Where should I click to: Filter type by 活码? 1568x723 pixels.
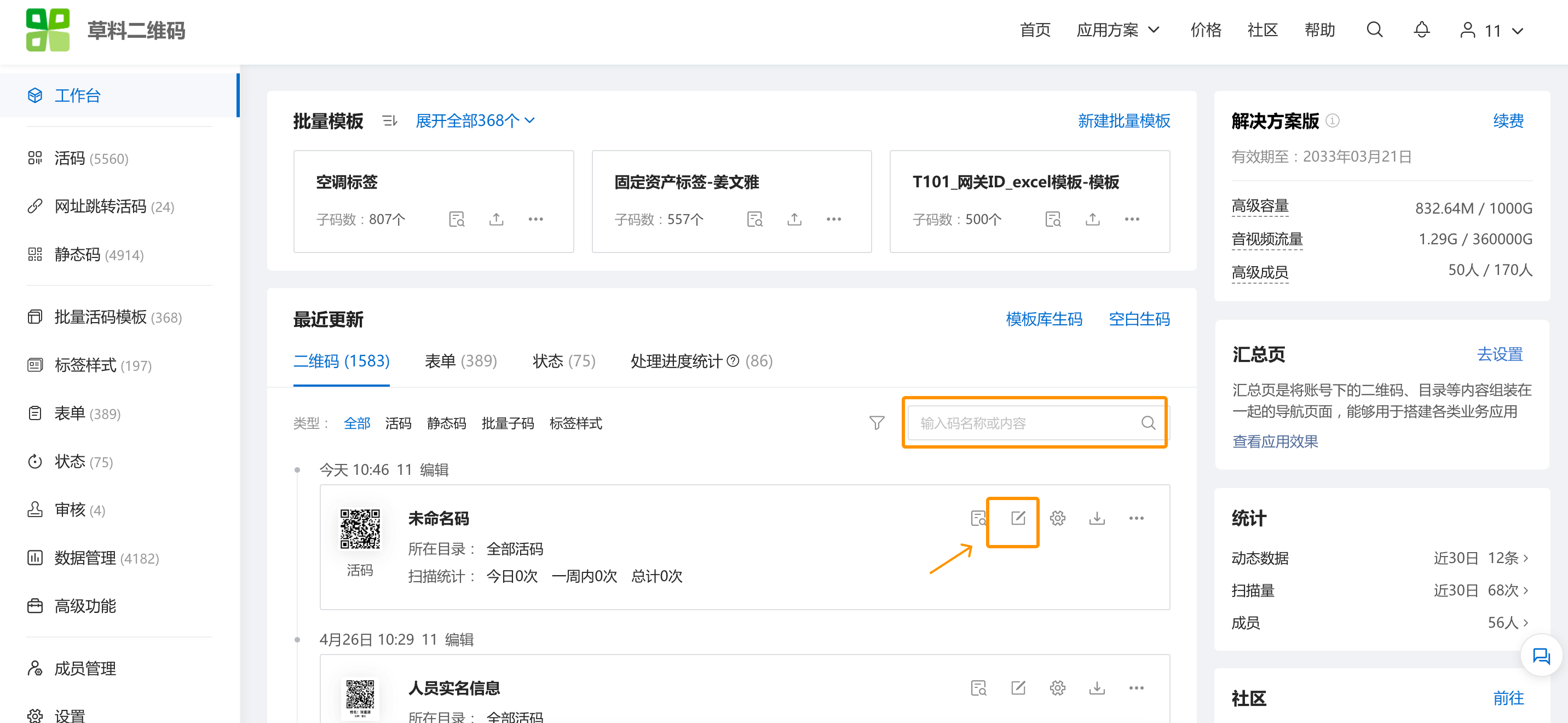point(398,423)
